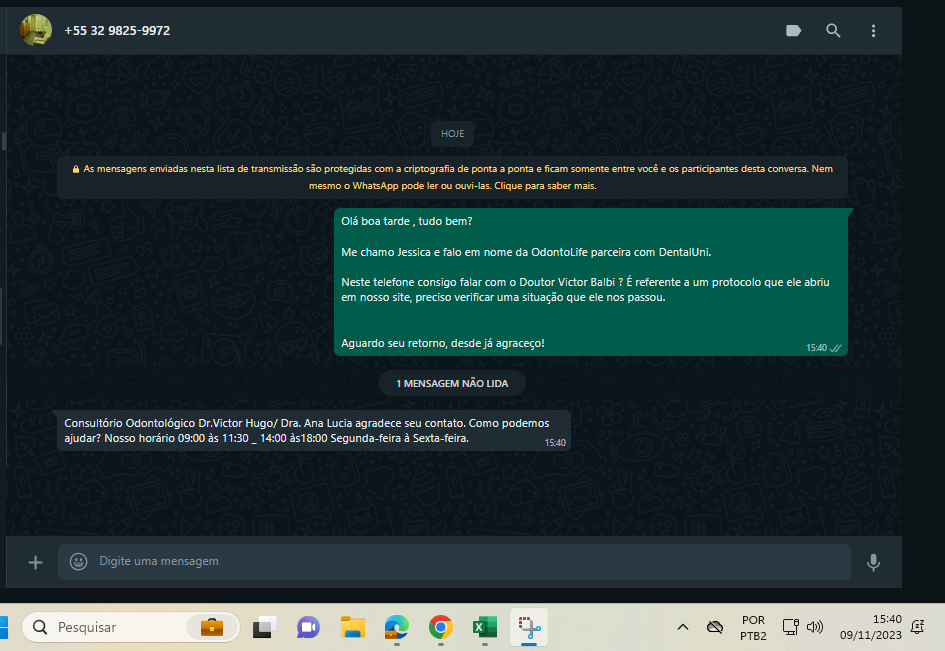Open the notifications bell icon
The height and width of the screenshot is (651, 945).
pos(918,627)
